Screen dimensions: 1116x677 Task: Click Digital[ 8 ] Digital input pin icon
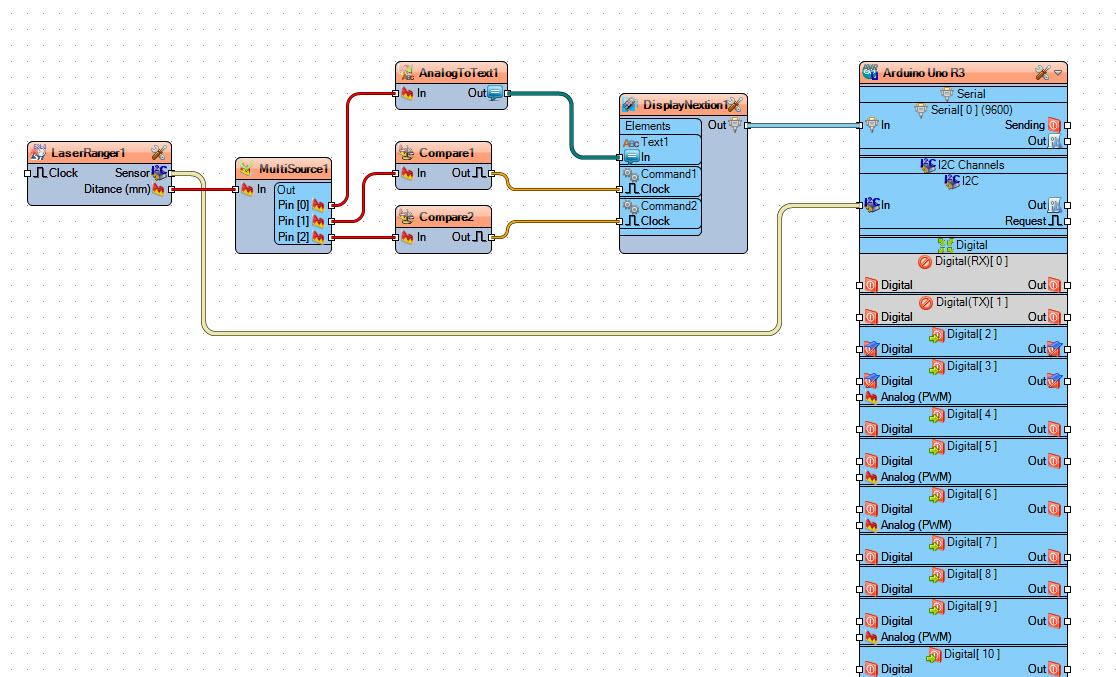[871, 589]
